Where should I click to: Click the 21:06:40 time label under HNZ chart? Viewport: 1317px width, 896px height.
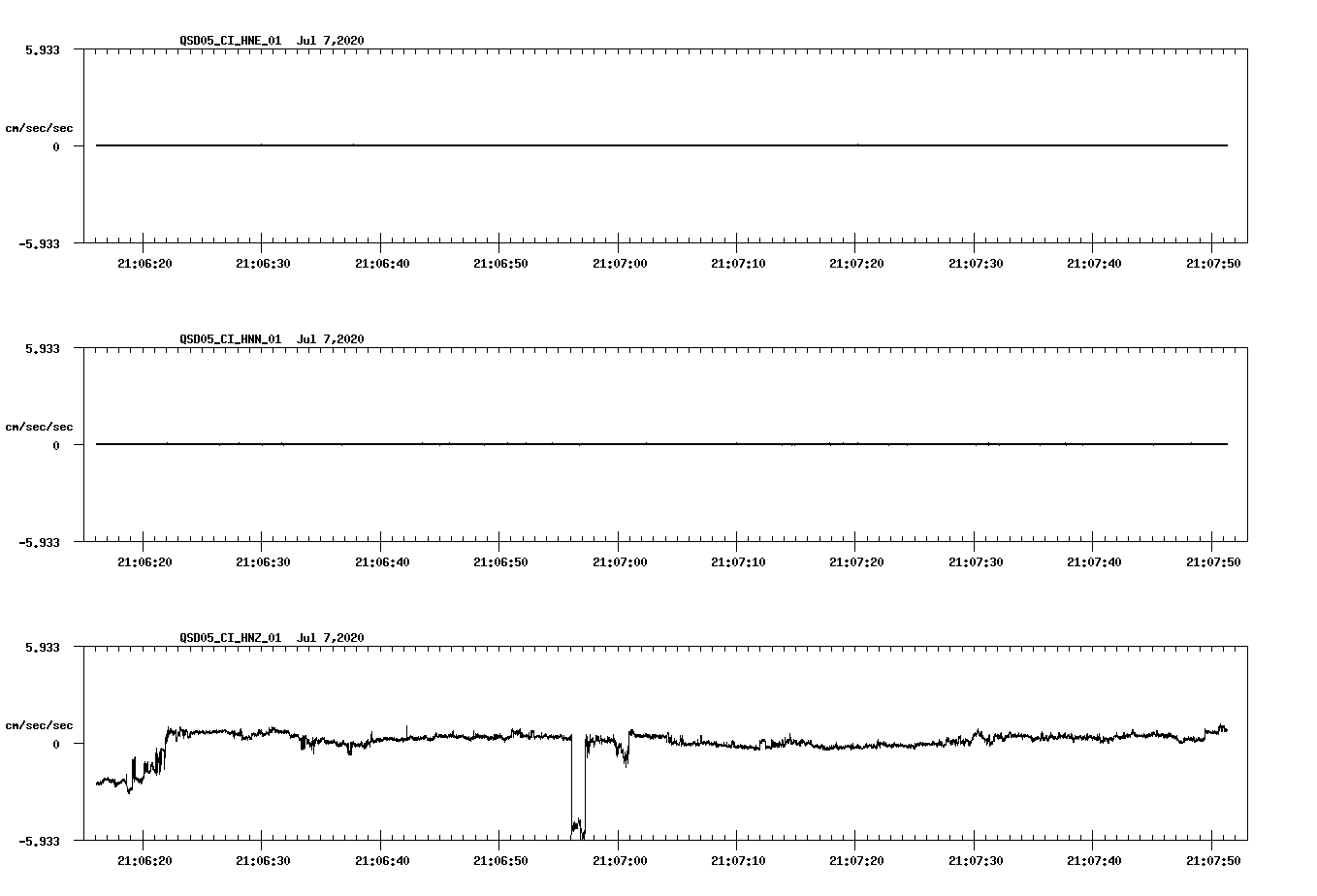click(381, 860)
